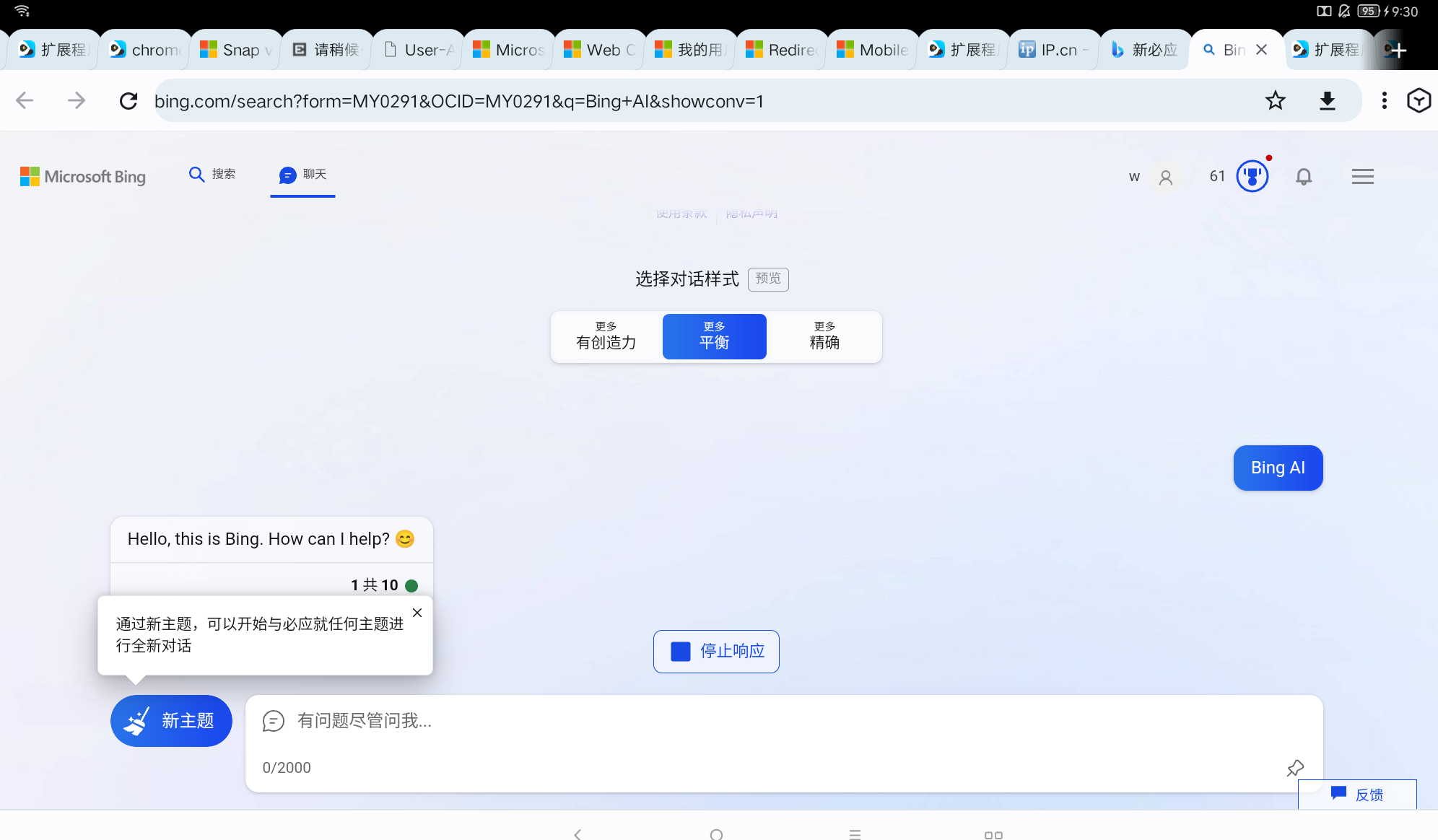Start a new topic with 新主题

pyautogui.click(x=171, y=721)
